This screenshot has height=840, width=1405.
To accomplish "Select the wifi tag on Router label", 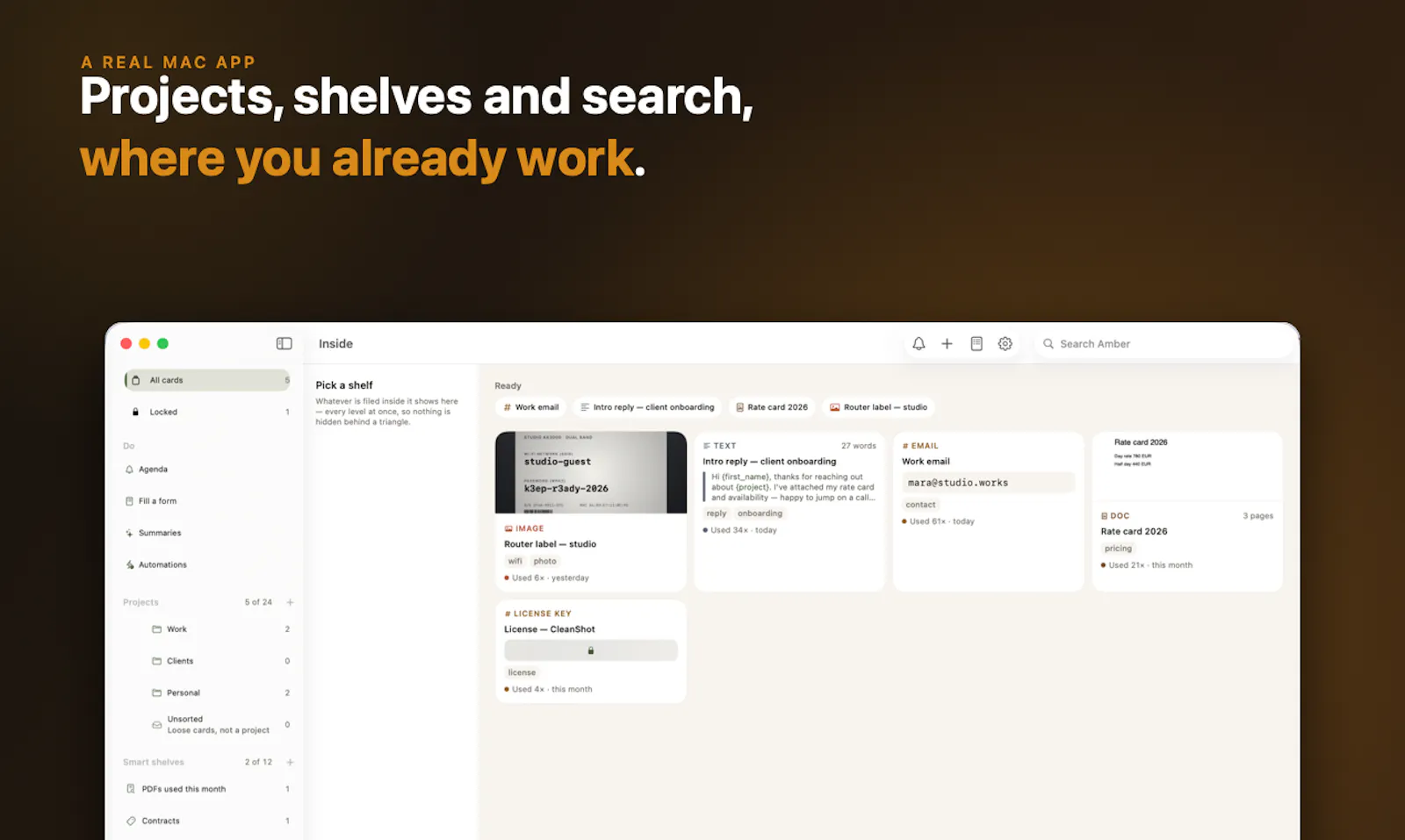I will [515, 562].
